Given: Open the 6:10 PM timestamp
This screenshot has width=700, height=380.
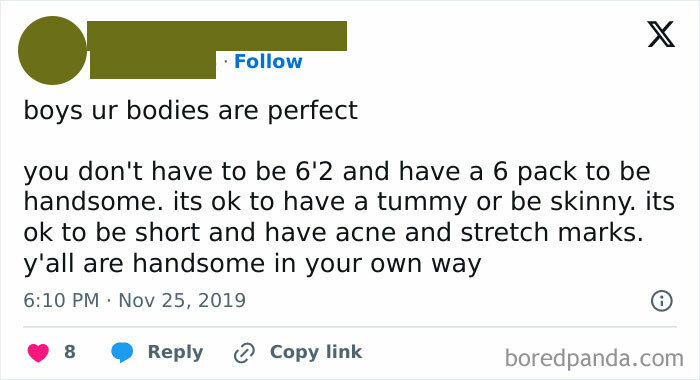Looking at the screenshot, I should click(x=61, y=300).
